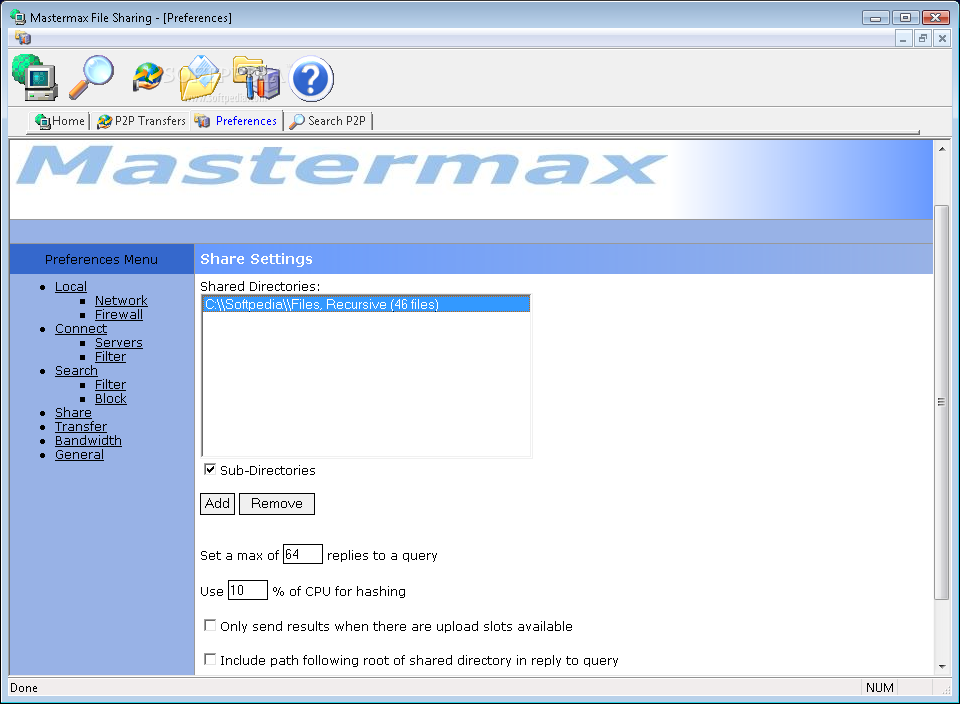This screenshot has width=960, height=704.
Task: Minimize the inner Preferences child window
Action: (x=903, y=39)
